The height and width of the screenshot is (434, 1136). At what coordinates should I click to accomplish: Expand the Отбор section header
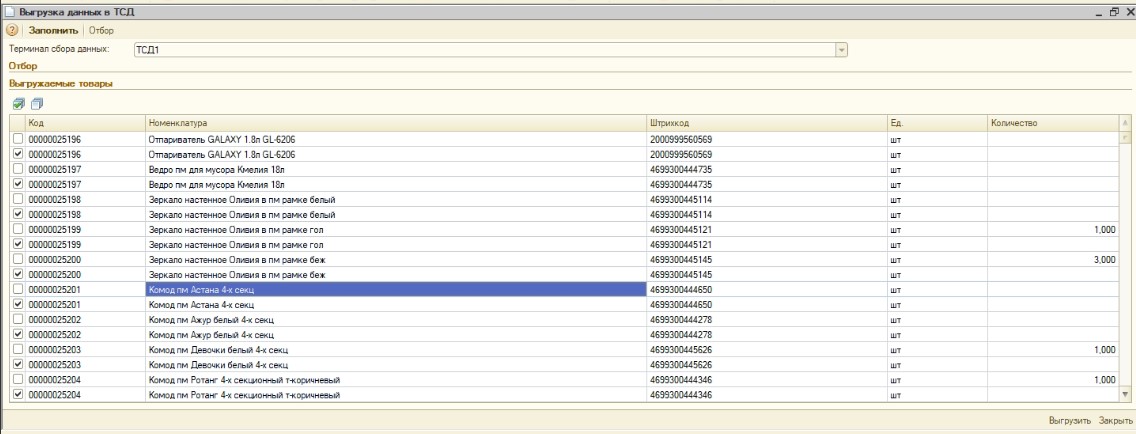pyautogui.click(x=23, y=65)
